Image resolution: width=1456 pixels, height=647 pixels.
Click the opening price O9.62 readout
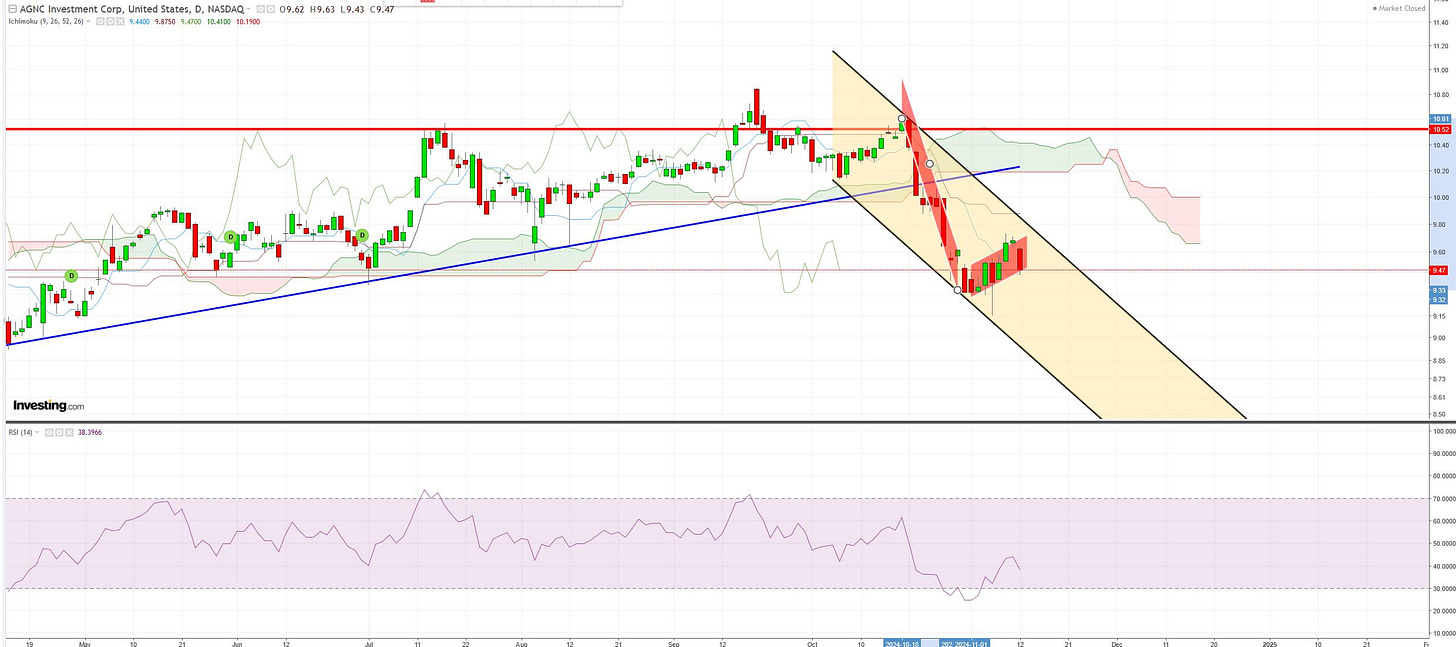292,9
